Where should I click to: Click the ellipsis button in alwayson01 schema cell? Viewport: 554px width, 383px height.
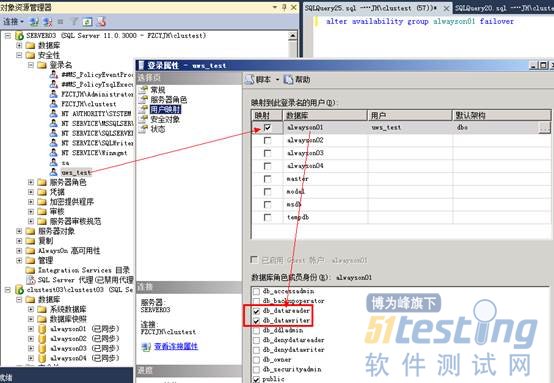coord(544,128)
